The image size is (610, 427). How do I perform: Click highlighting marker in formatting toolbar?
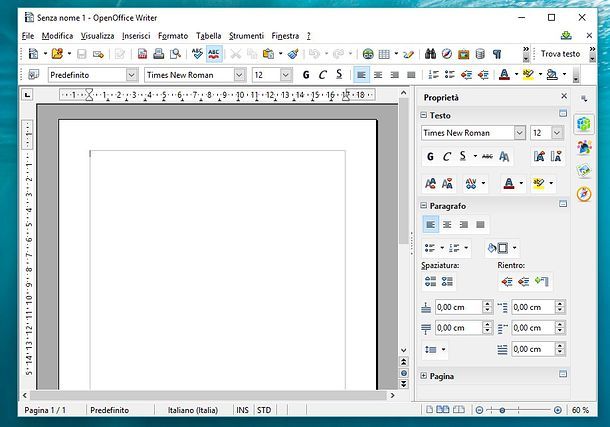pos(528,75)
